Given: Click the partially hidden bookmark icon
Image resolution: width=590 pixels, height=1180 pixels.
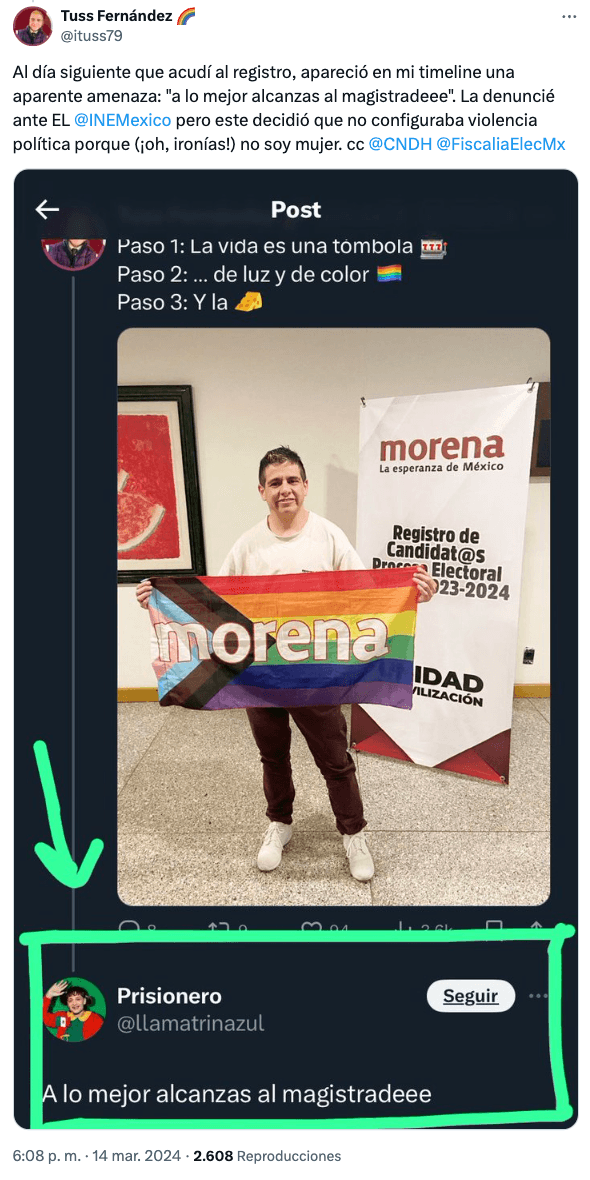Looking at the screenshot, I should point(494,929).
